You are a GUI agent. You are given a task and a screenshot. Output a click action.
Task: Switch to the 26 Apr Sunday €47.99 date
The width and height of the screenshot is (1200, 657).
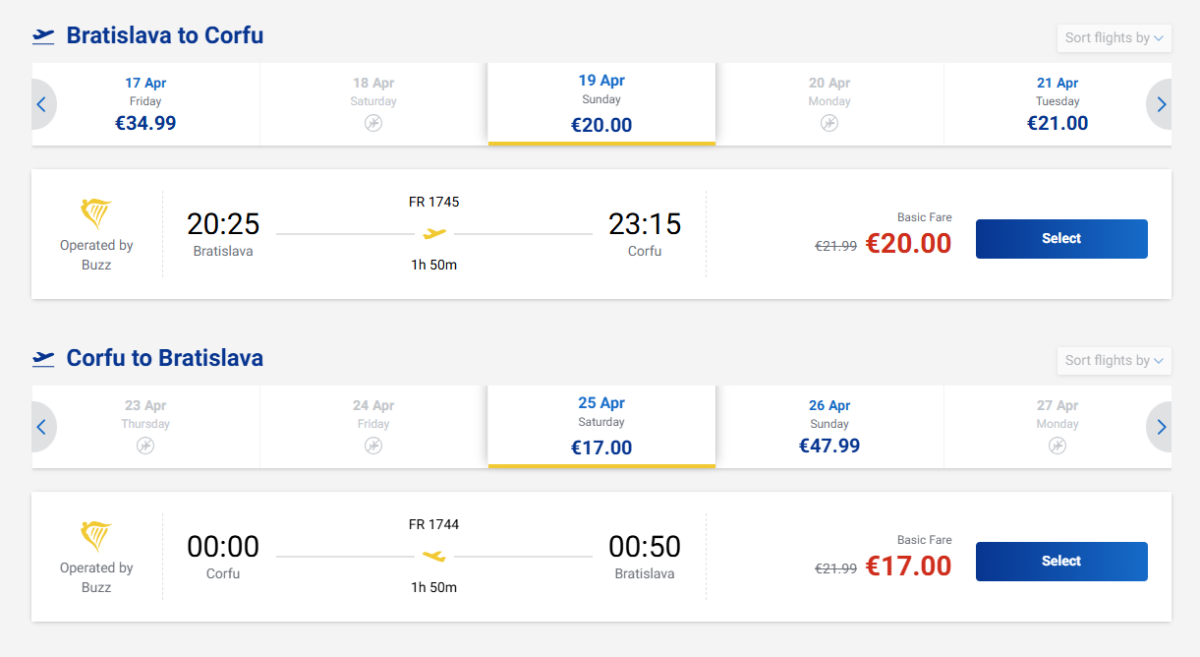tap(829, 427)
